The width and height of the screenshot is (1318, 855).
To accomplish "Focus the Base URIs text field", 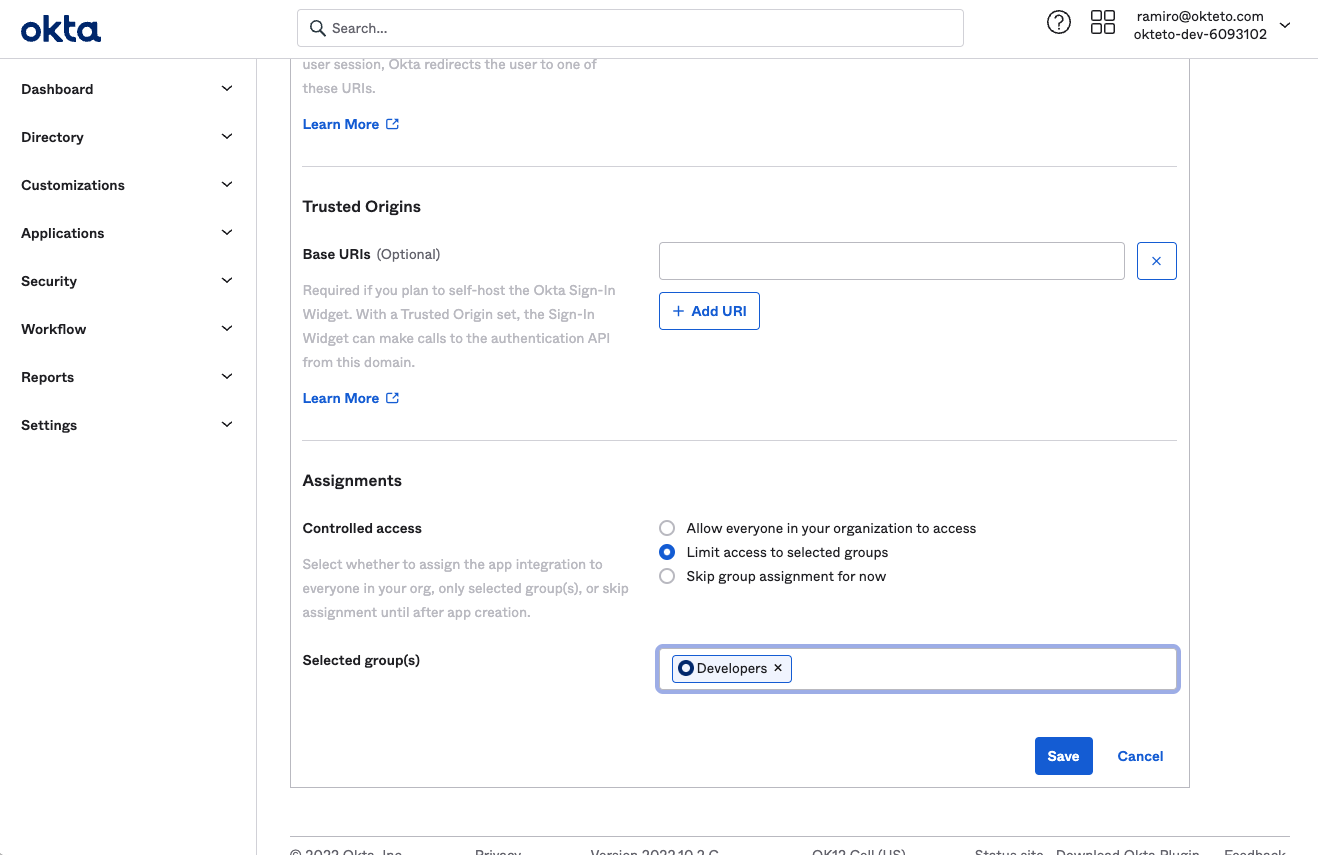I will click(892, 261).
